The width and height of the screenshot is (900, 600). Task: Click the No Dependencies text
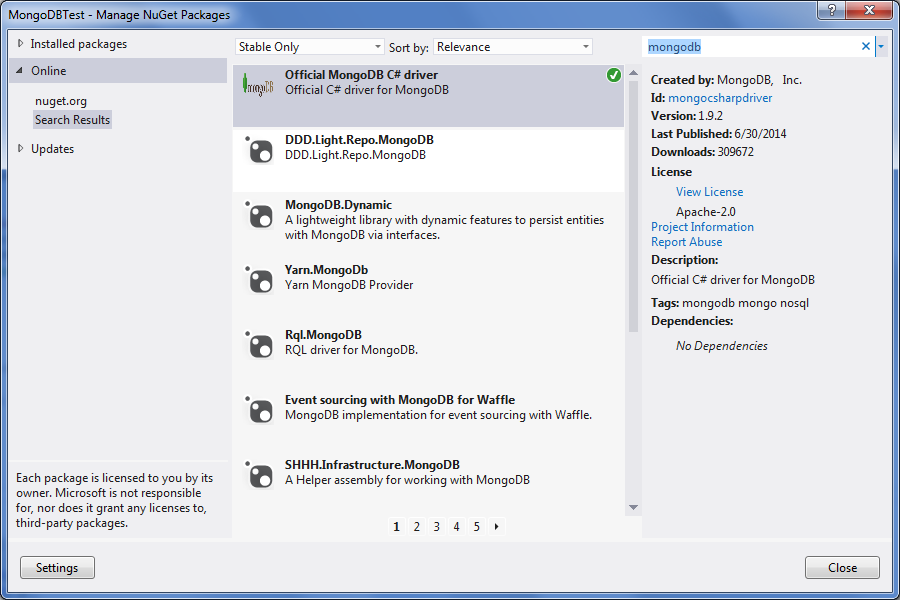click(721, 346)
